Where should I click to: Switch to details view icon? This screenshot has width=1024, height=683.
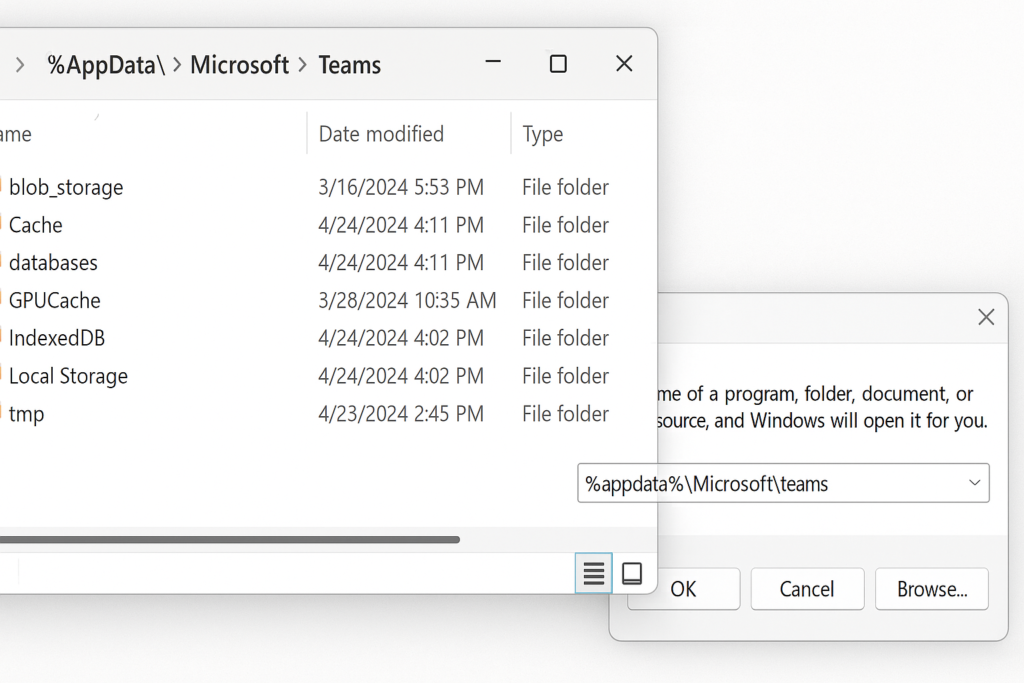click(594, 573)
